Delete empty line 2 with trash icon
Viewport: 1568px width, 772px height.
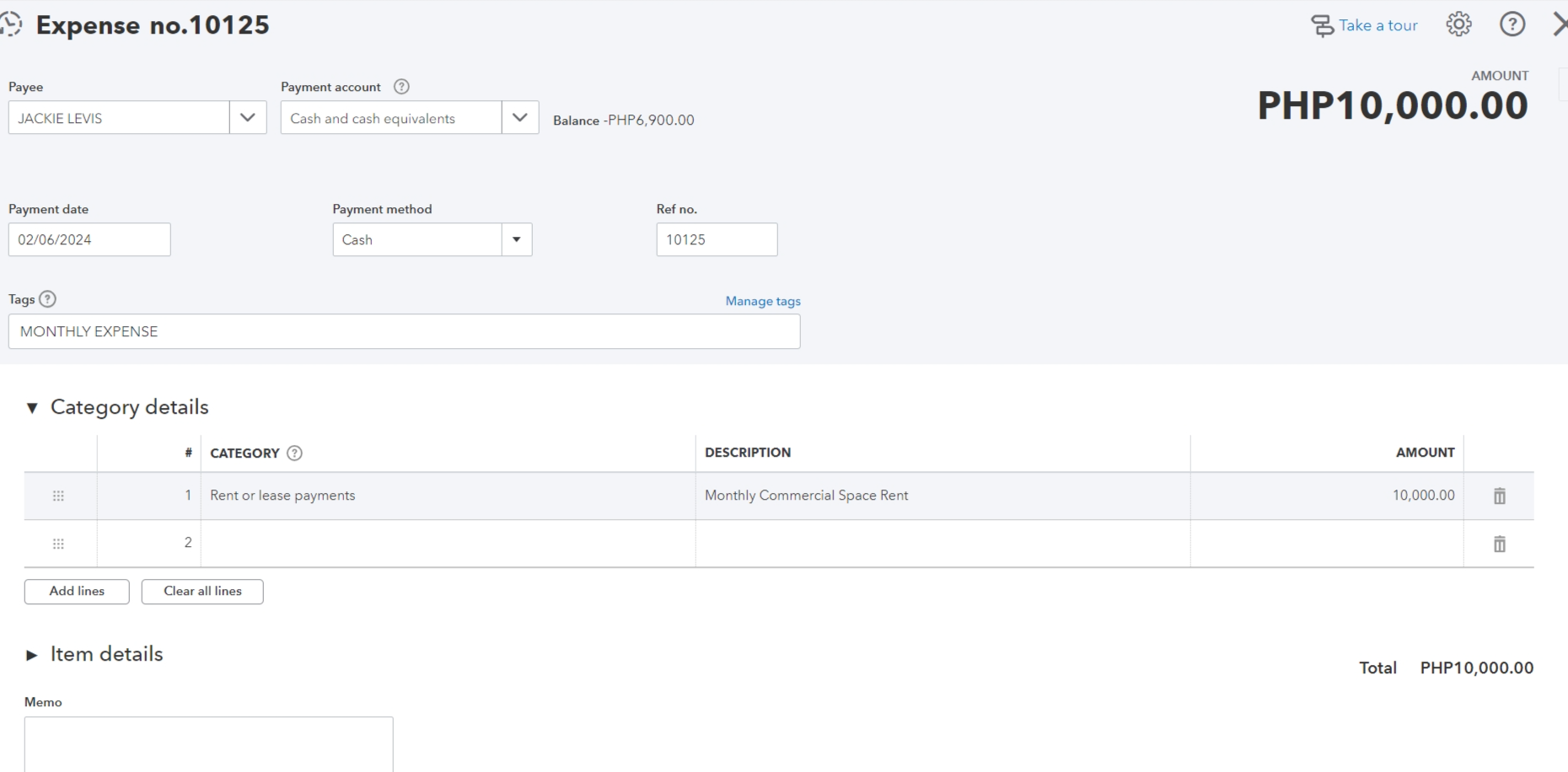tap(1499, 544)
